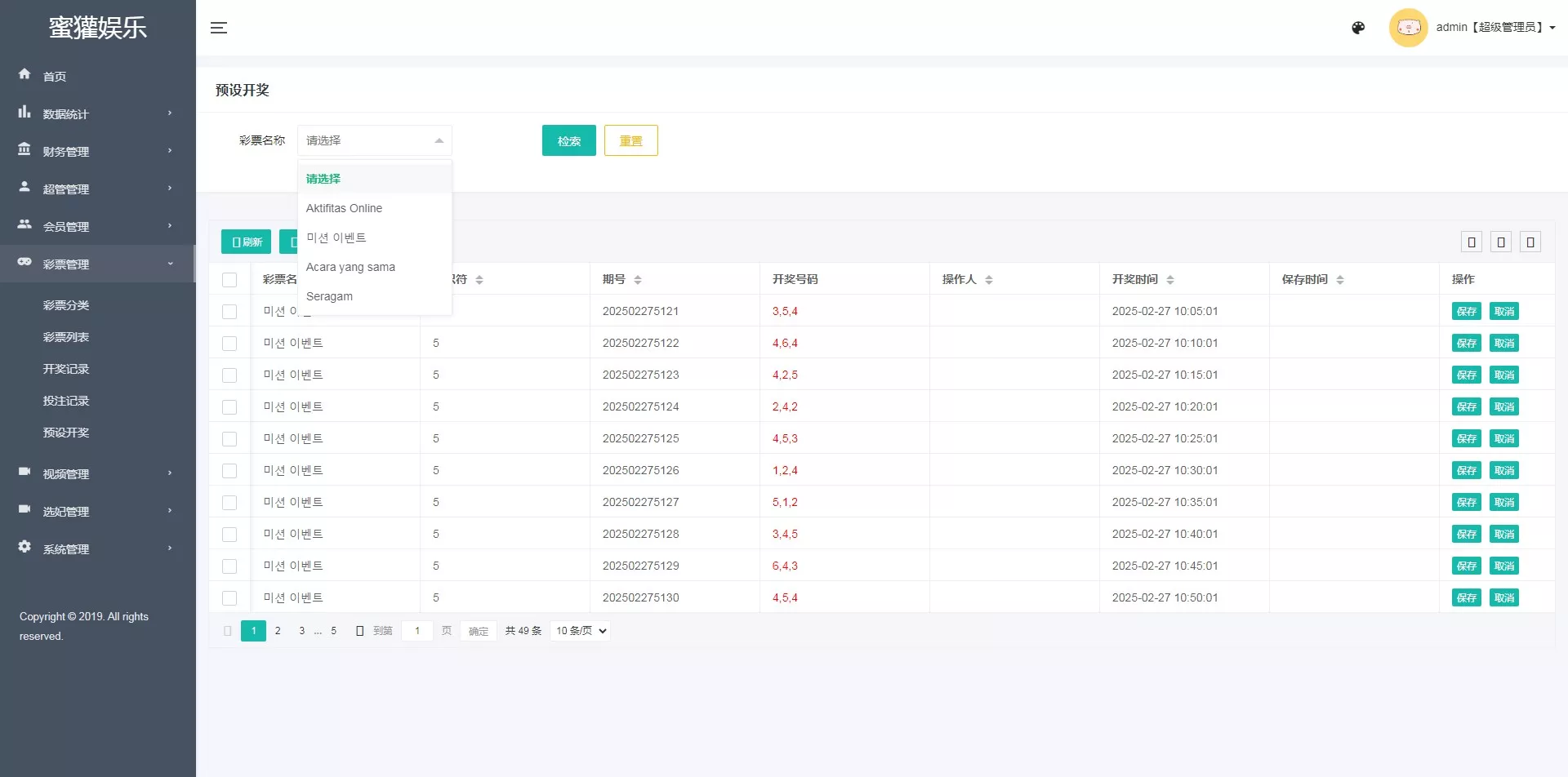Click the admin avatar picture
Viewport: 1568px width, 777px height.
[x=1408, y=28]
